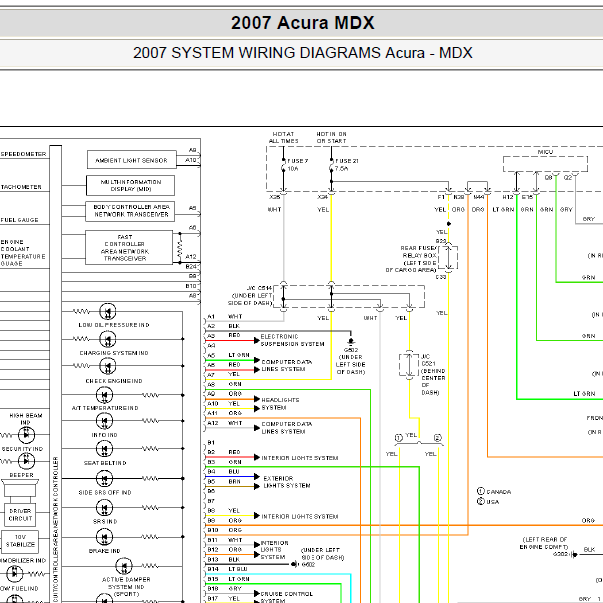The width and height of the screenshot is (603, 603).
Task: Click pin A3 RED
Action: 223,335
